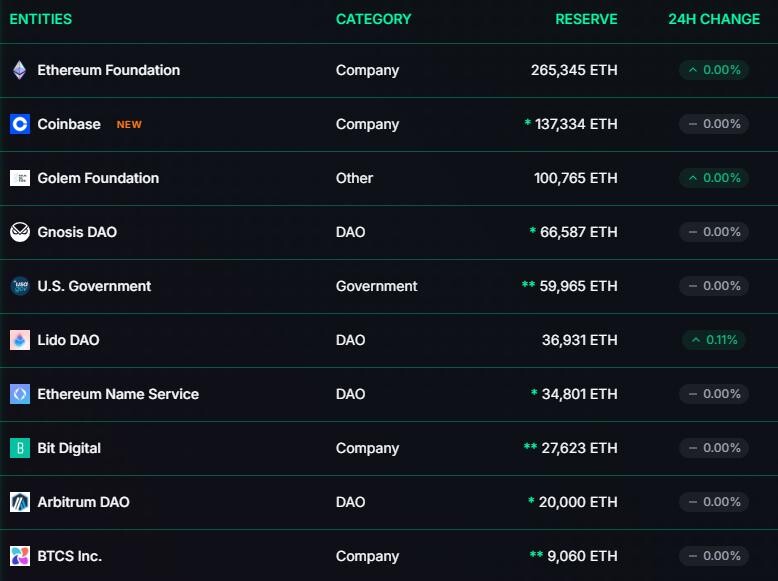Screen dimensions: 778x581
Task: Click BTCS Inc.'s 0.00% change badge
Action: pyautogui.click(x=714, y=557)
